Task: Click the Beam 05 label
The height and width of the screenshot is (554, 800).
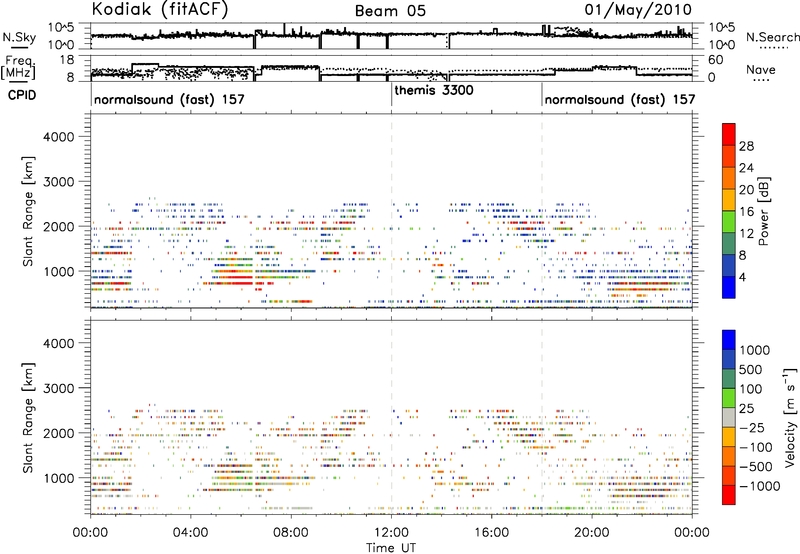Action: [390, 11]
